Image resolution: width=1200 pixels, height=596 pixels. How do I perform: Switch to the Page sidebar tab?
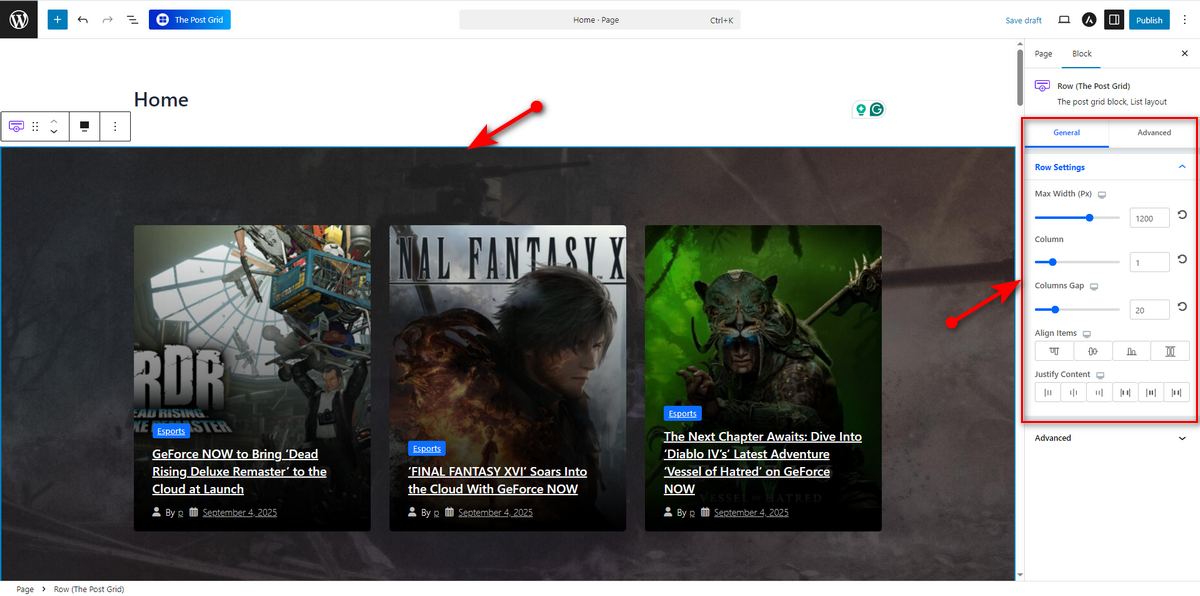(x=1043, y=54)
